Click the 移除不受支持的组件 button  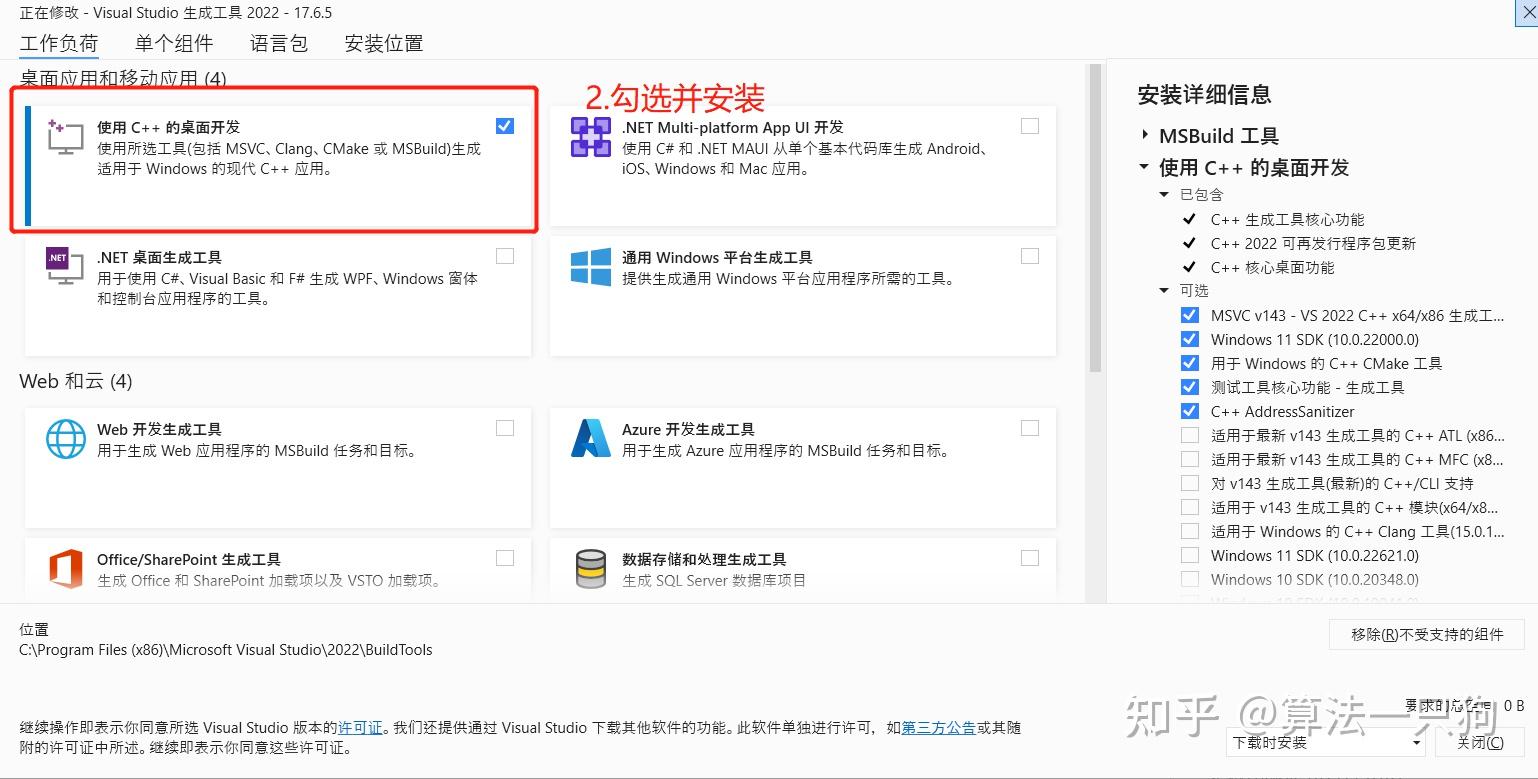click(1427, 634)
